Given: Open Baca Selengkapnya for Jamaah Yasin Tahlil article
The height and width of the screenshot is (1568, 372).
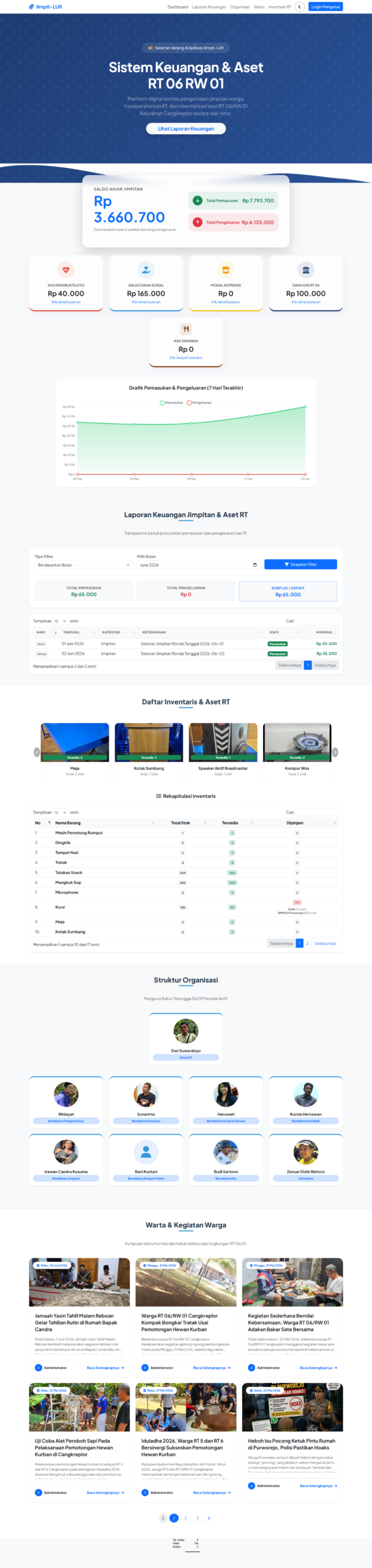Looking at the screenshot, I should (x=105, y=1368).
